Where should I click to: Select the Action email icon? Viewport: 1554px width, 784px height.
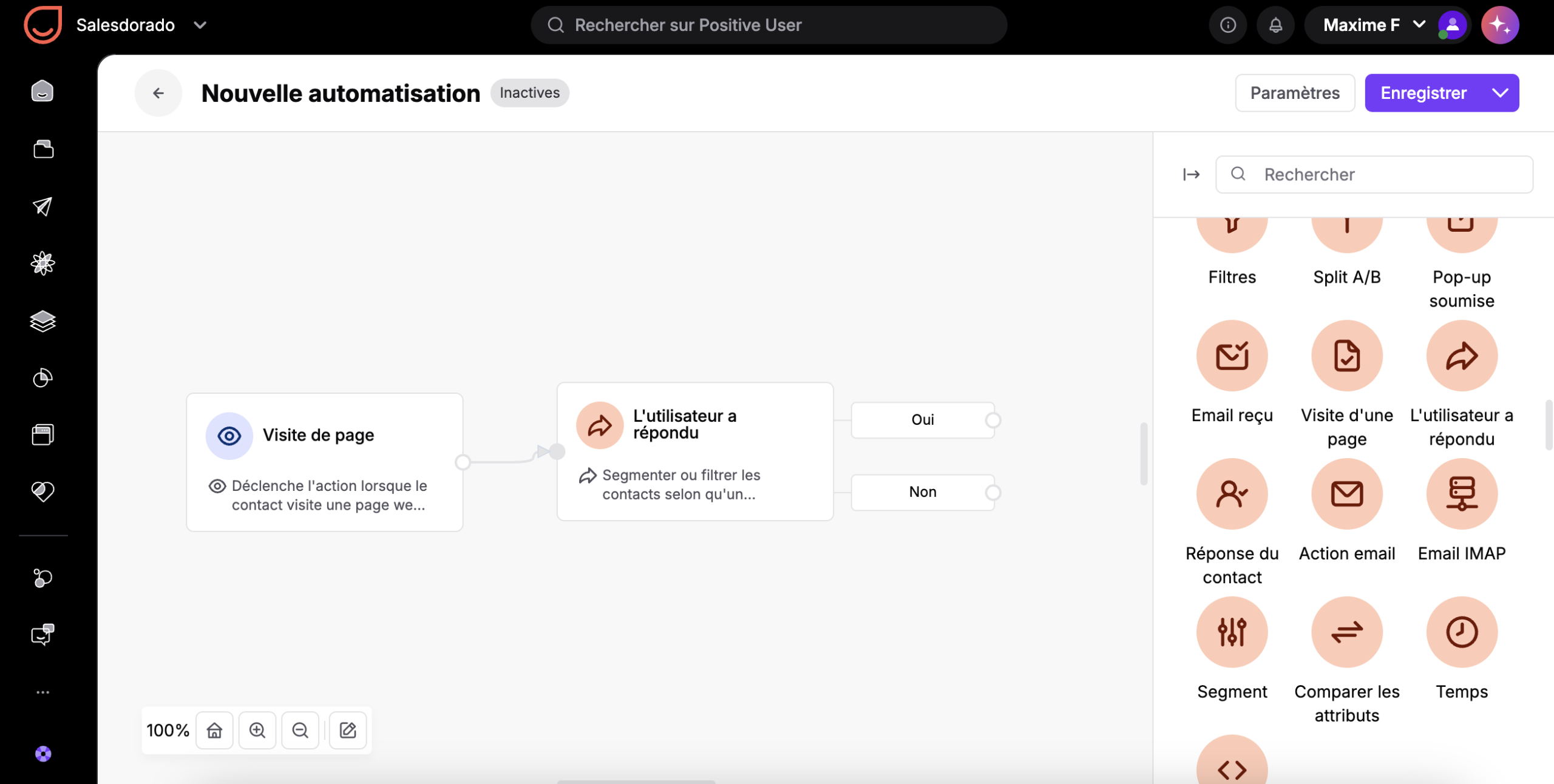point(1346,494)
